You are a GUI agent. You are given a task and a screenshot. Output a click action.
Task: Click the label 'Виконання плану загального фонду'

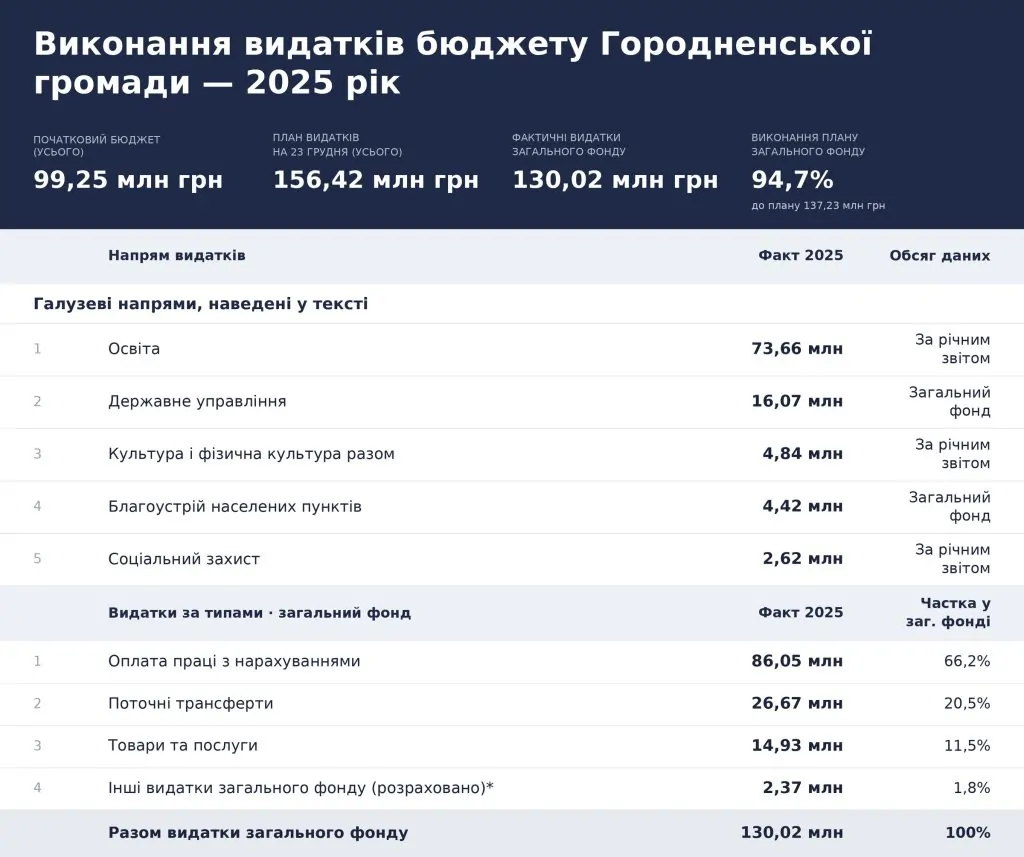pyautogui.click(x=808, y=145)
